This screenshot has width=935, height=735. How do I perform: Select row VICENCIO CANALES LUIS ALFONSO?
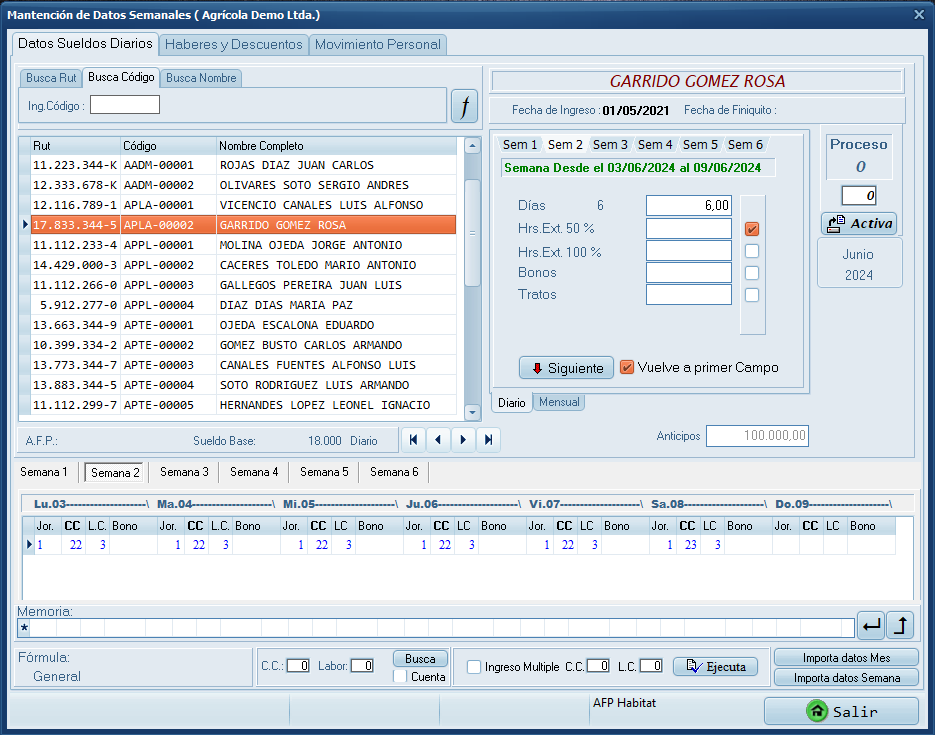(x=243, y=205)
